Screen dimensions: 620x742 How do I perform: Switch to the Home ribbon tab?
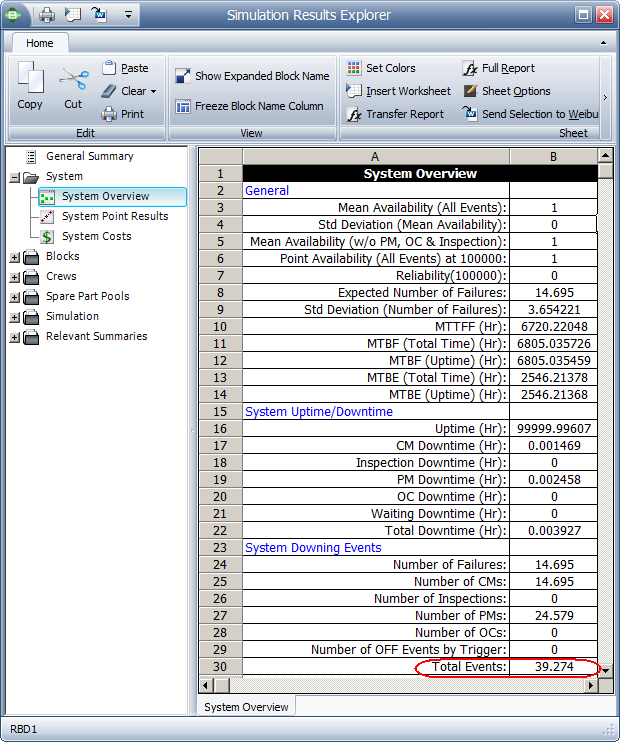[40, 43]
